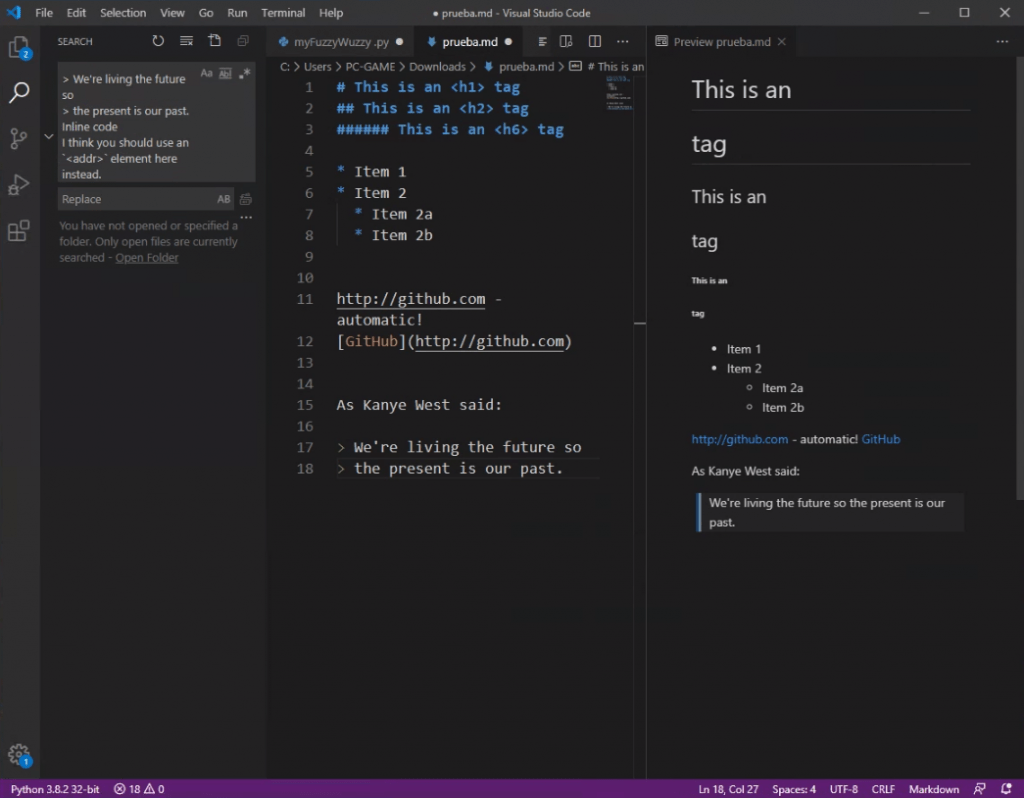Refresh the search results
Image resolution: width=1024 pixels, height=798 pixels.
click(x=159, y=41)
